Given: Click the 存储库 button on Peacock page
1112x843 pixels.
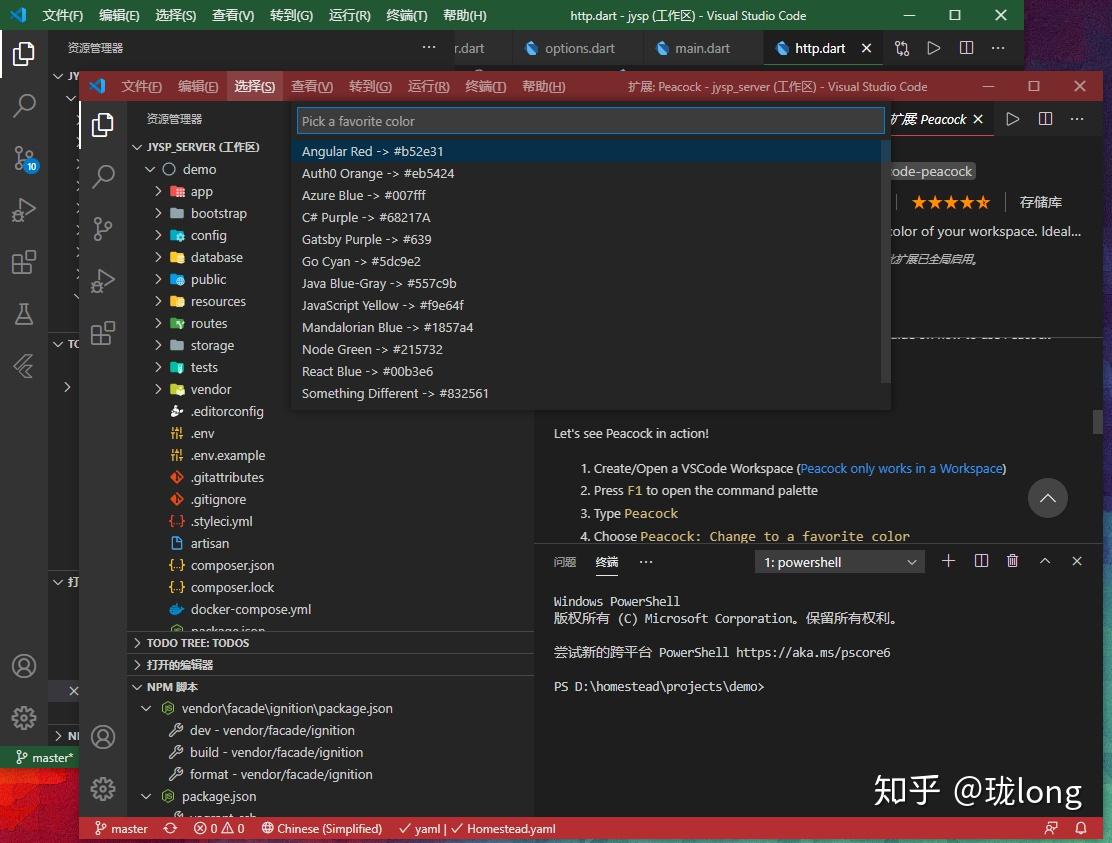Looking at the screenshot, I should point(1040,201).
